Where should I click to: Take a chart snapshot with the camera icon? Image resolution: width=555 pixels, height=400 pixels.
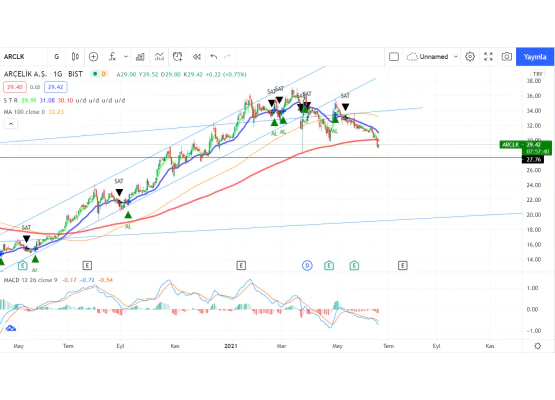tap(507, 57)
